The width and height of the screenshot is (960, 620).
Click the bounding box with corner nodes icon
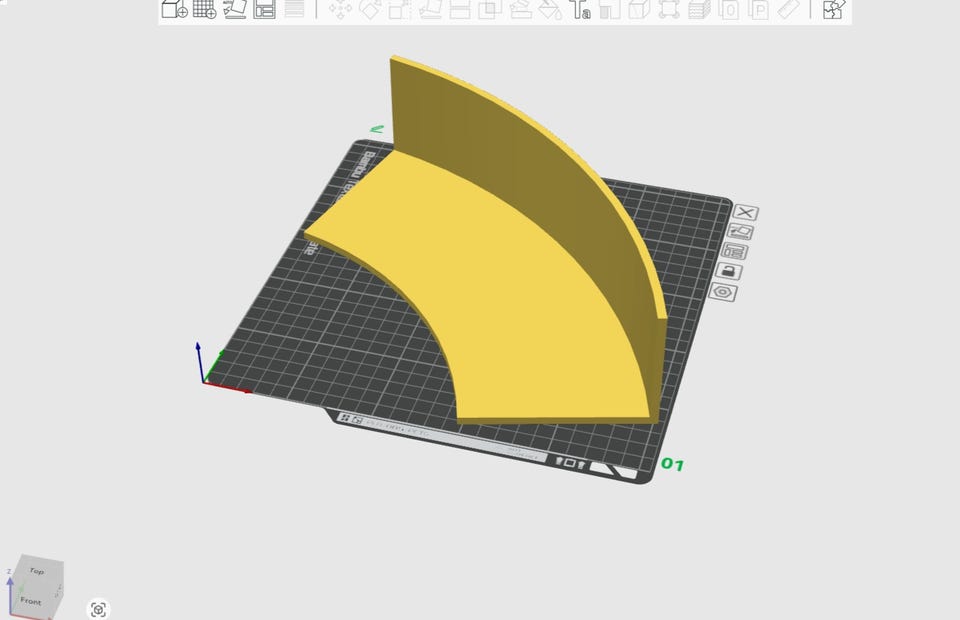coord(669,10)
